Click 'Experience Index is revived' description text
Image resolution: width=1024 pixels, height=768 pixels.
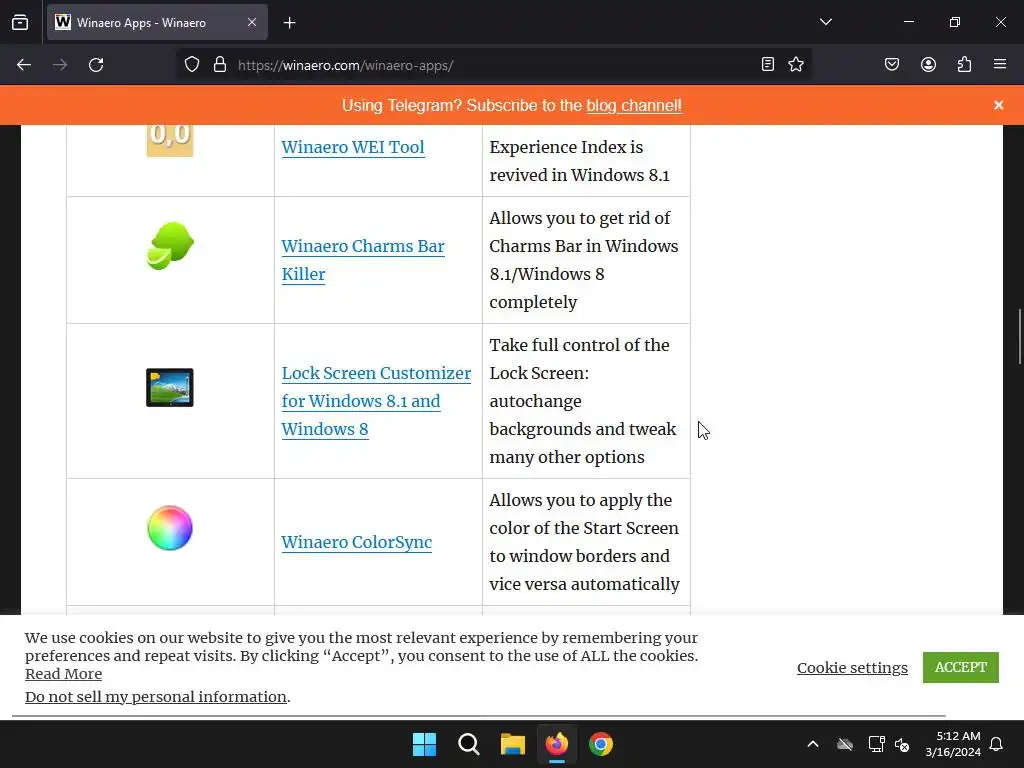(579, 161)
